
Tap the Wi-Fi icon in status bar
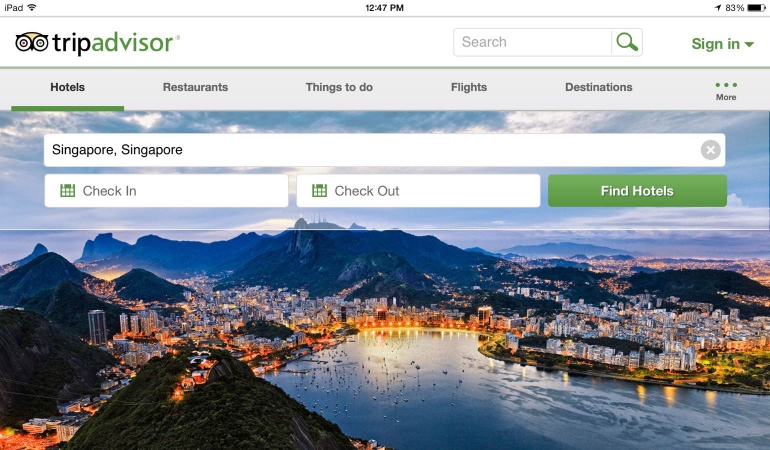(x=32, y=7)
